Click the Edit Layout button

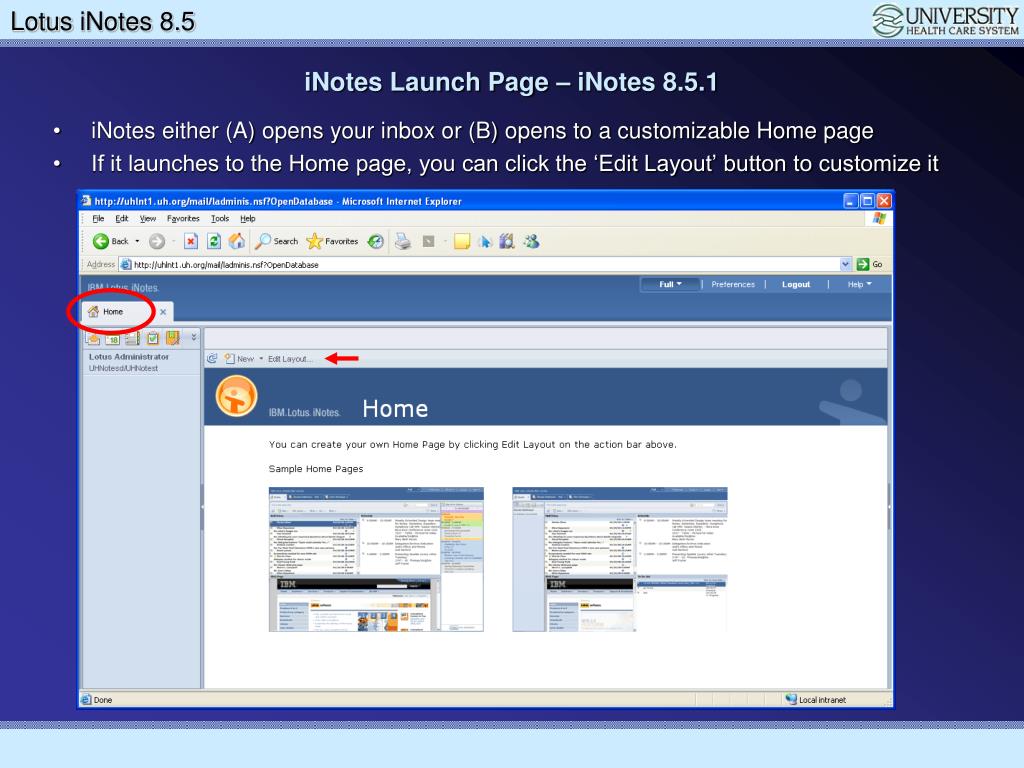coord(290,359)
